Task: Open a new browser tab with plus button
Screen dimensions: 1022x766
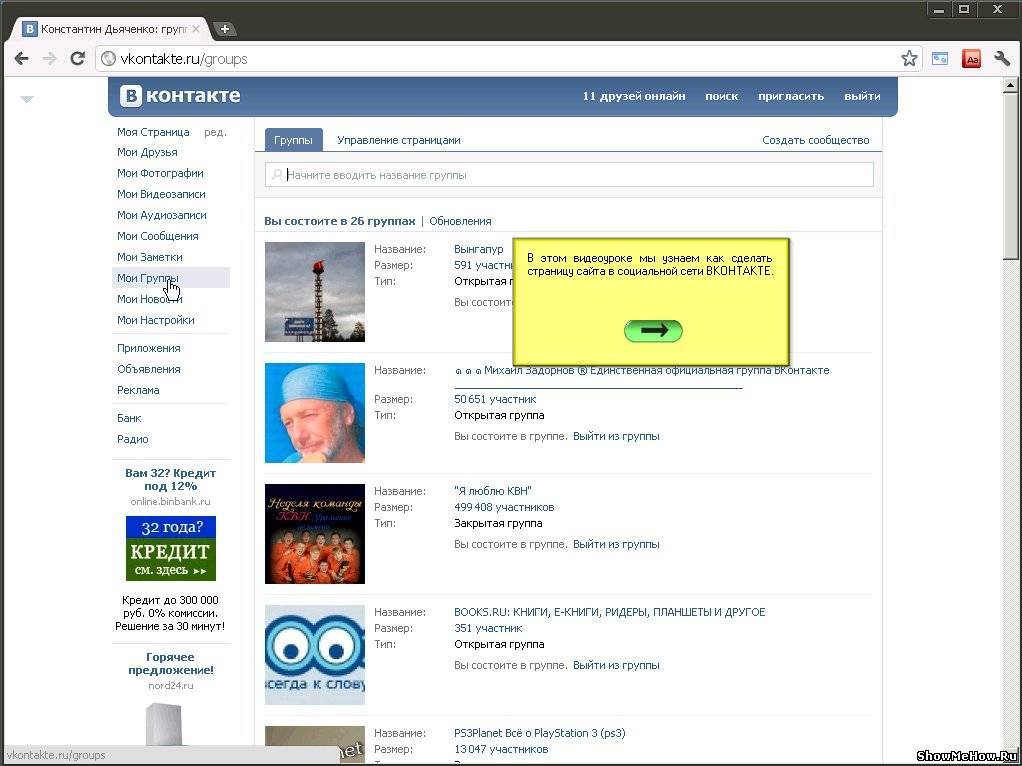Action: point(224,29)
